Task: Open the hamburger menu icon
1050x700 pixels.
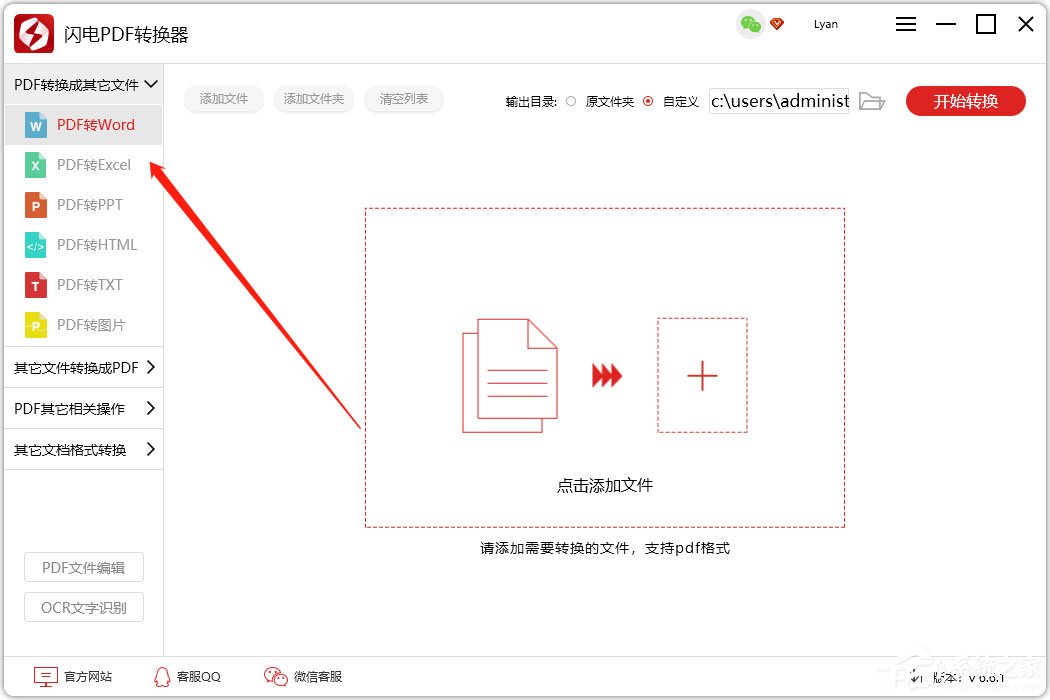Action: [906, 25]
